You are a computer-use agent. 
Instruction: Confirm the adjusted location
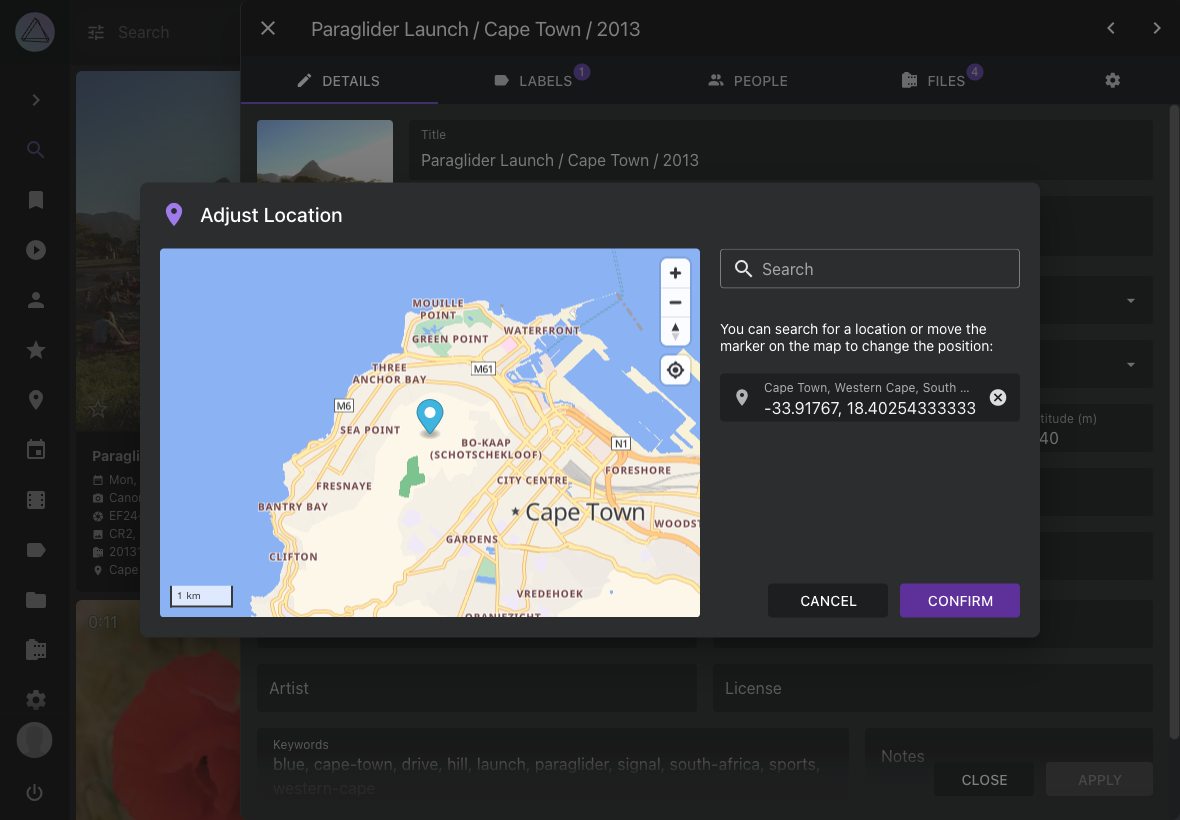click(959, 600)
